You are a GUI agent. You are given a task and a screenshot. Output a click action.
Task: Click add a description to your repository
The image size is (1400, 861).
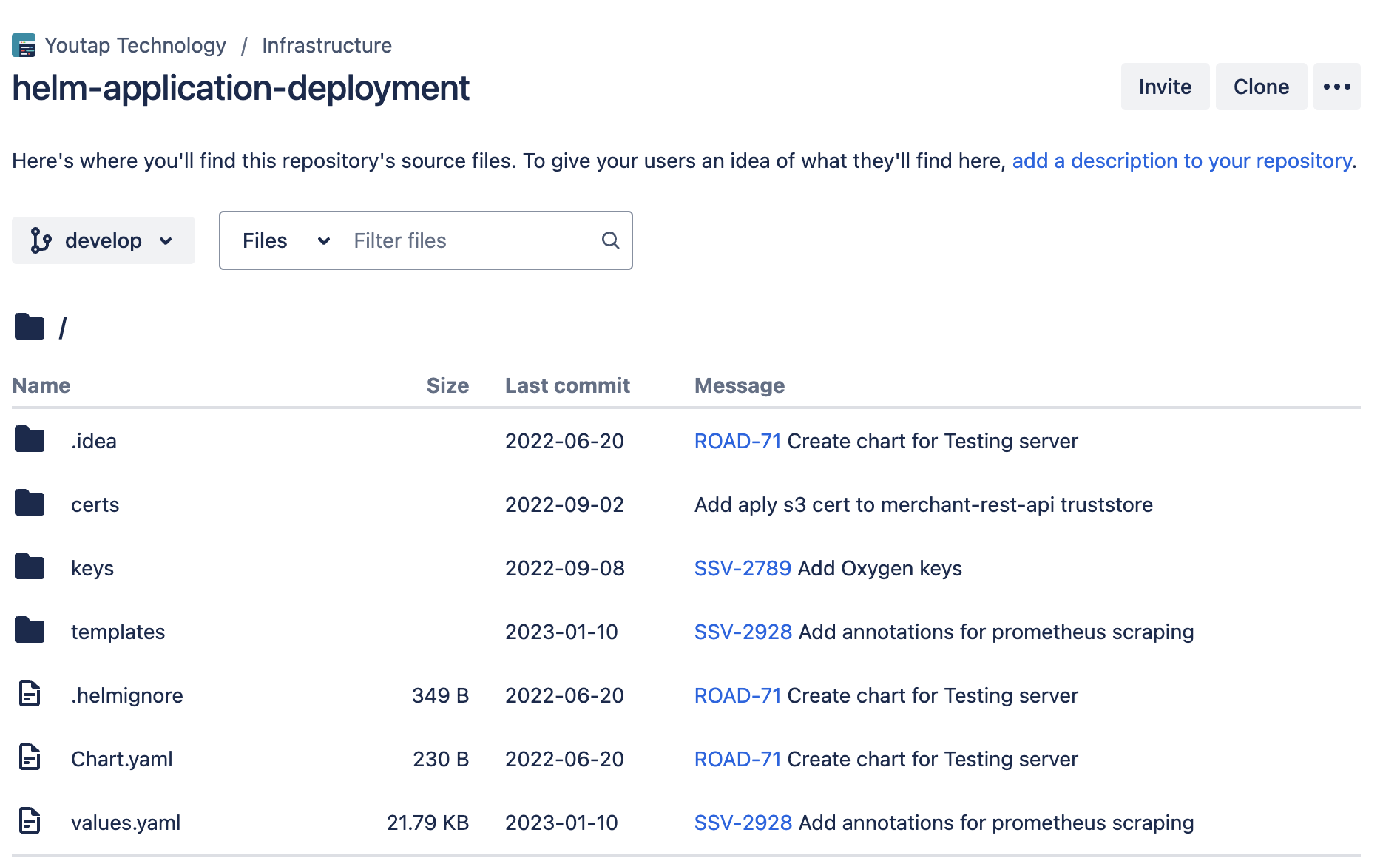click(x=1181, y=161)
